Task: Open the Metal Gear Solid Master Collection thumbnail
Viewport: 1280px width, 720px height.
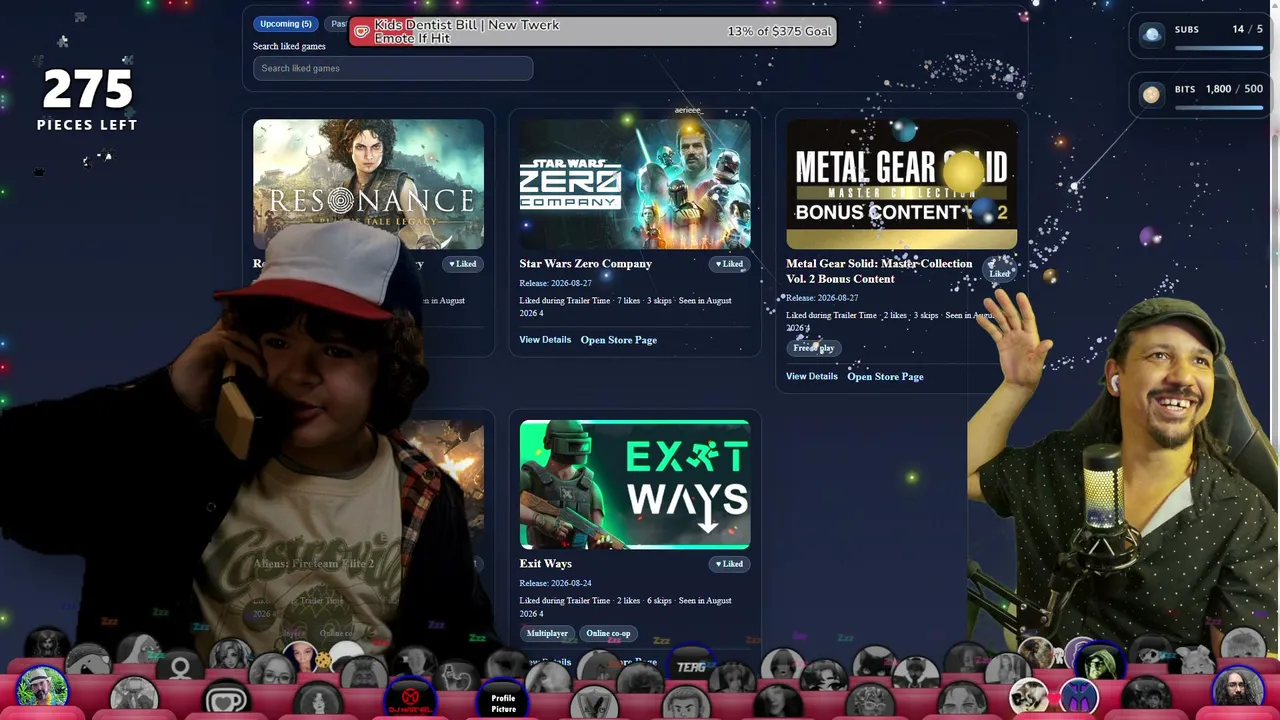Action: coord(902,184)
